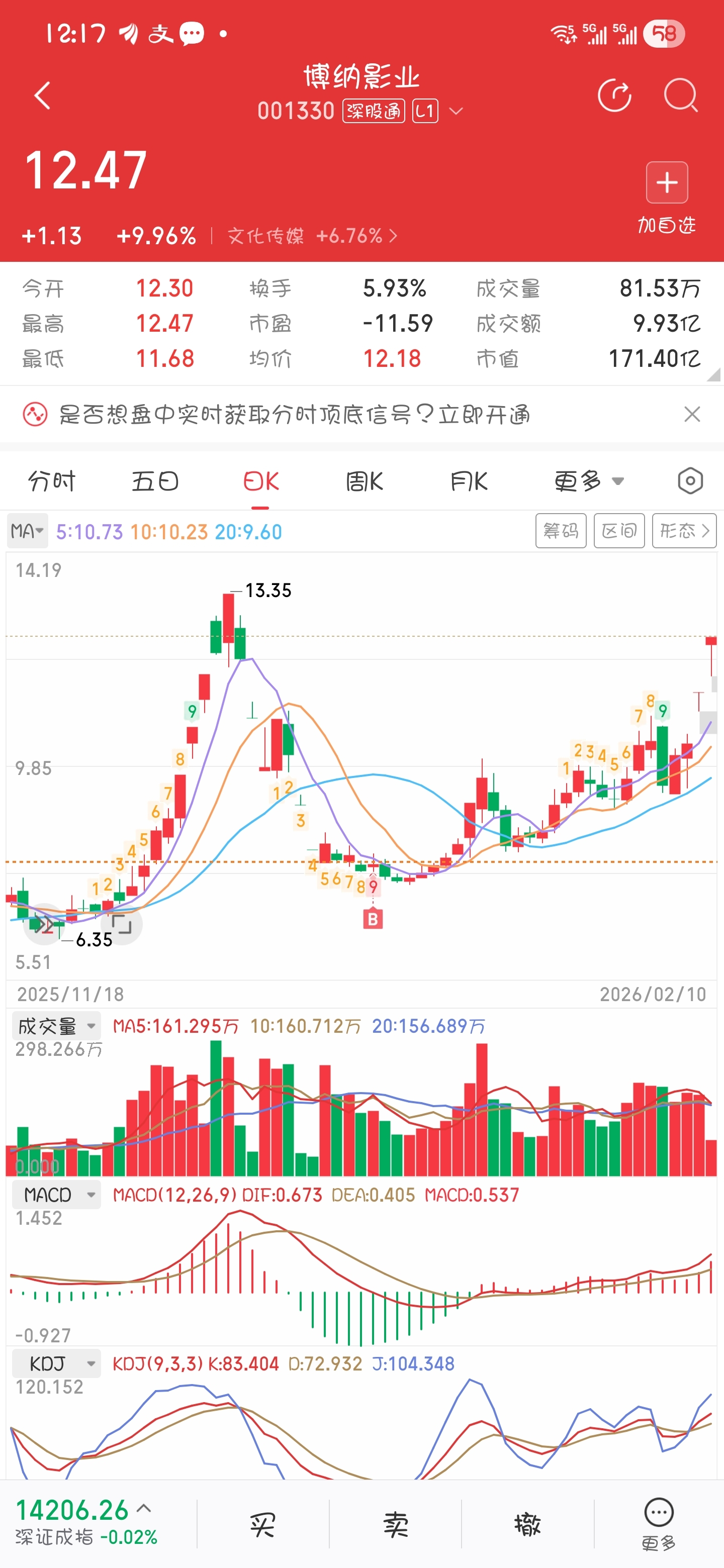Tap the volume bars chart area
Image resolution: width=724 pixels, height=1568 pixels.
[361, 1108]
